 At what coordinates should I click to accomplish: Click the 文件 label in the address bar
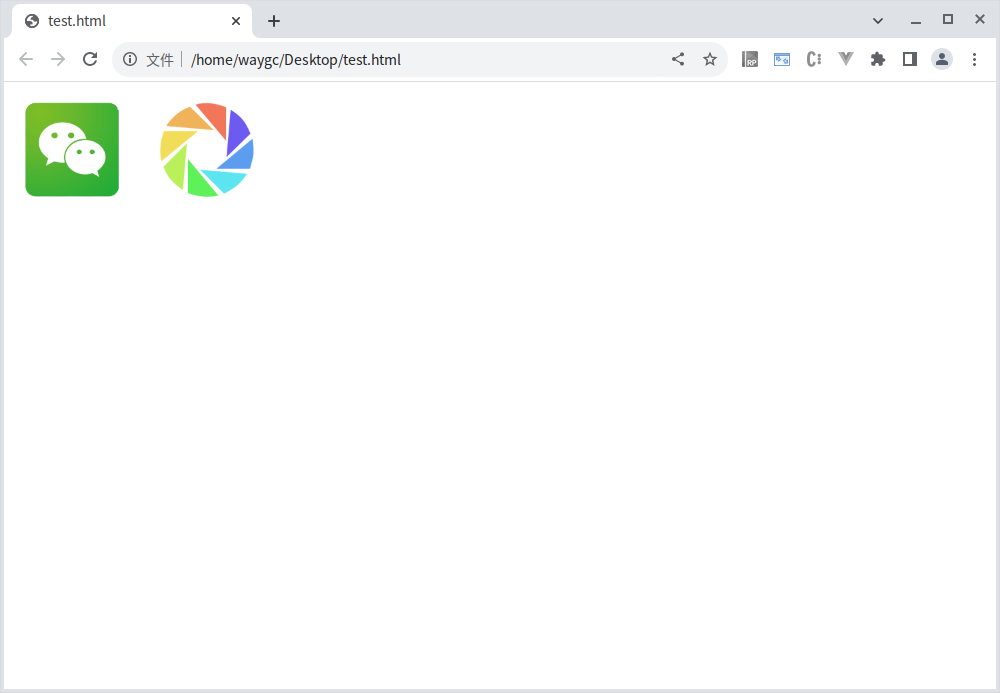[x=159, y=60]
